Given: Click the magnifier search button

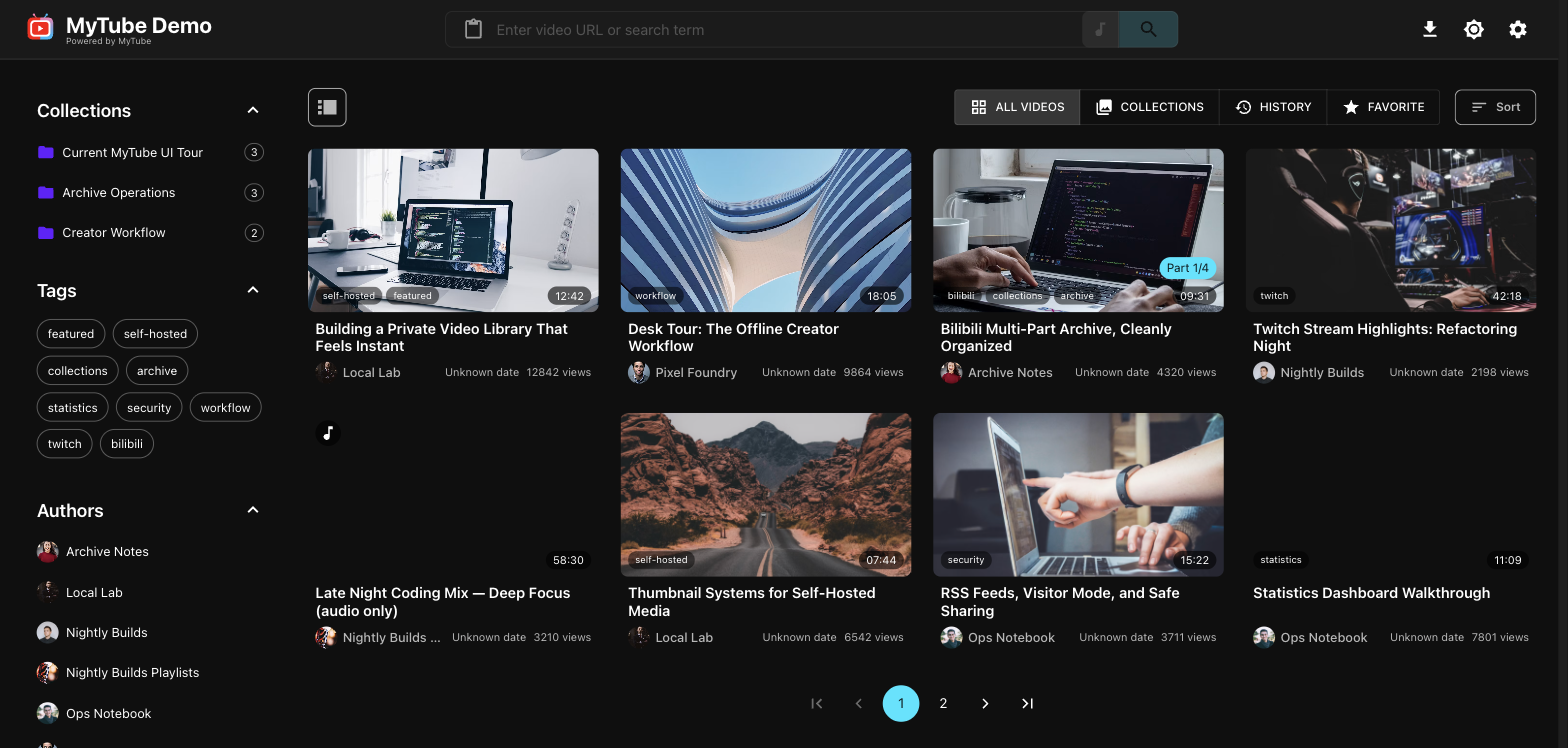Looking at the screenshot, I should [x=1148, y=30].
